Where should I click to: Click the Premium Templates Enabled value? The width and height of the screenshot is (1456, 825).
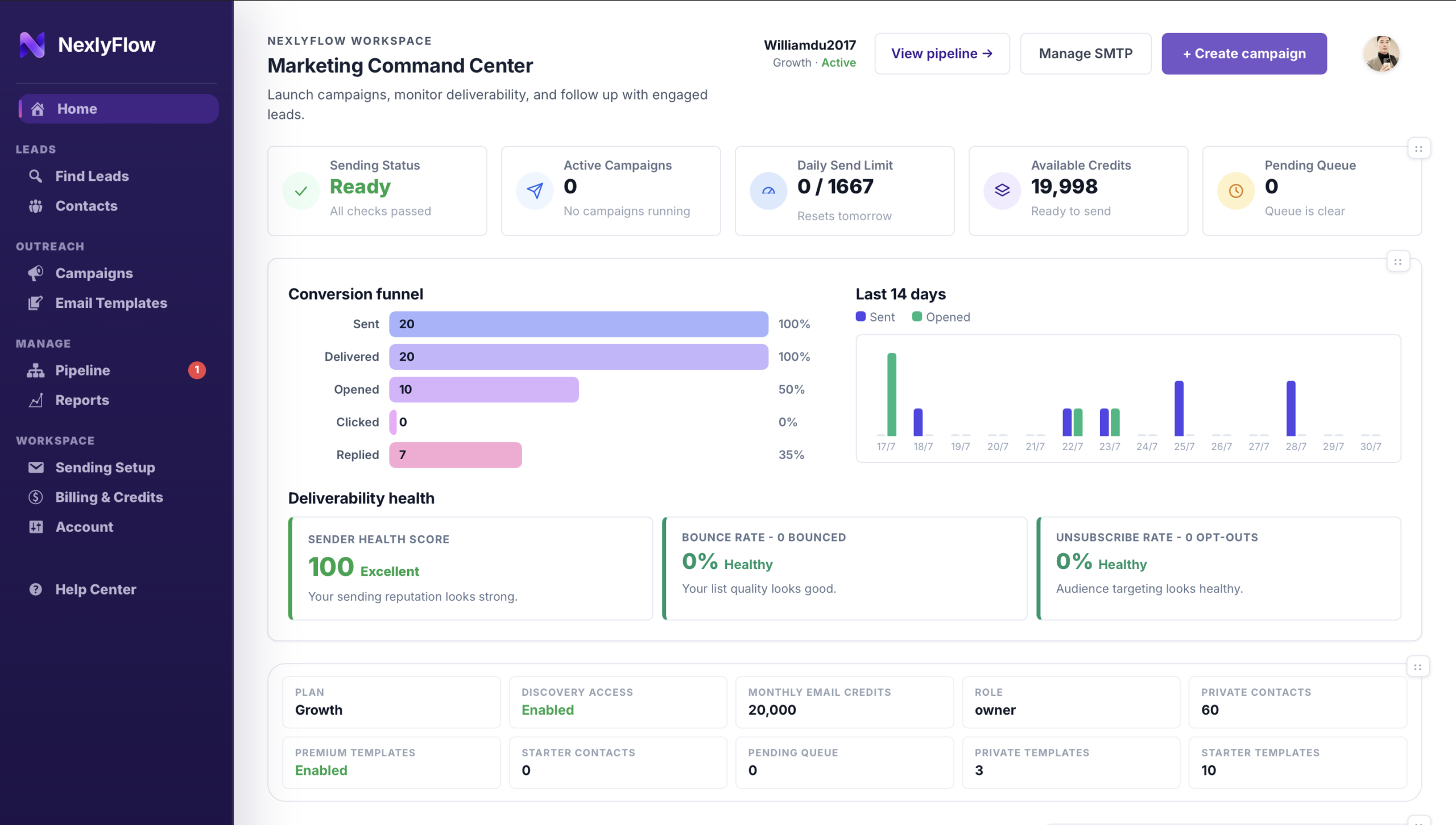pyautogui.click(x=321, y=770)
